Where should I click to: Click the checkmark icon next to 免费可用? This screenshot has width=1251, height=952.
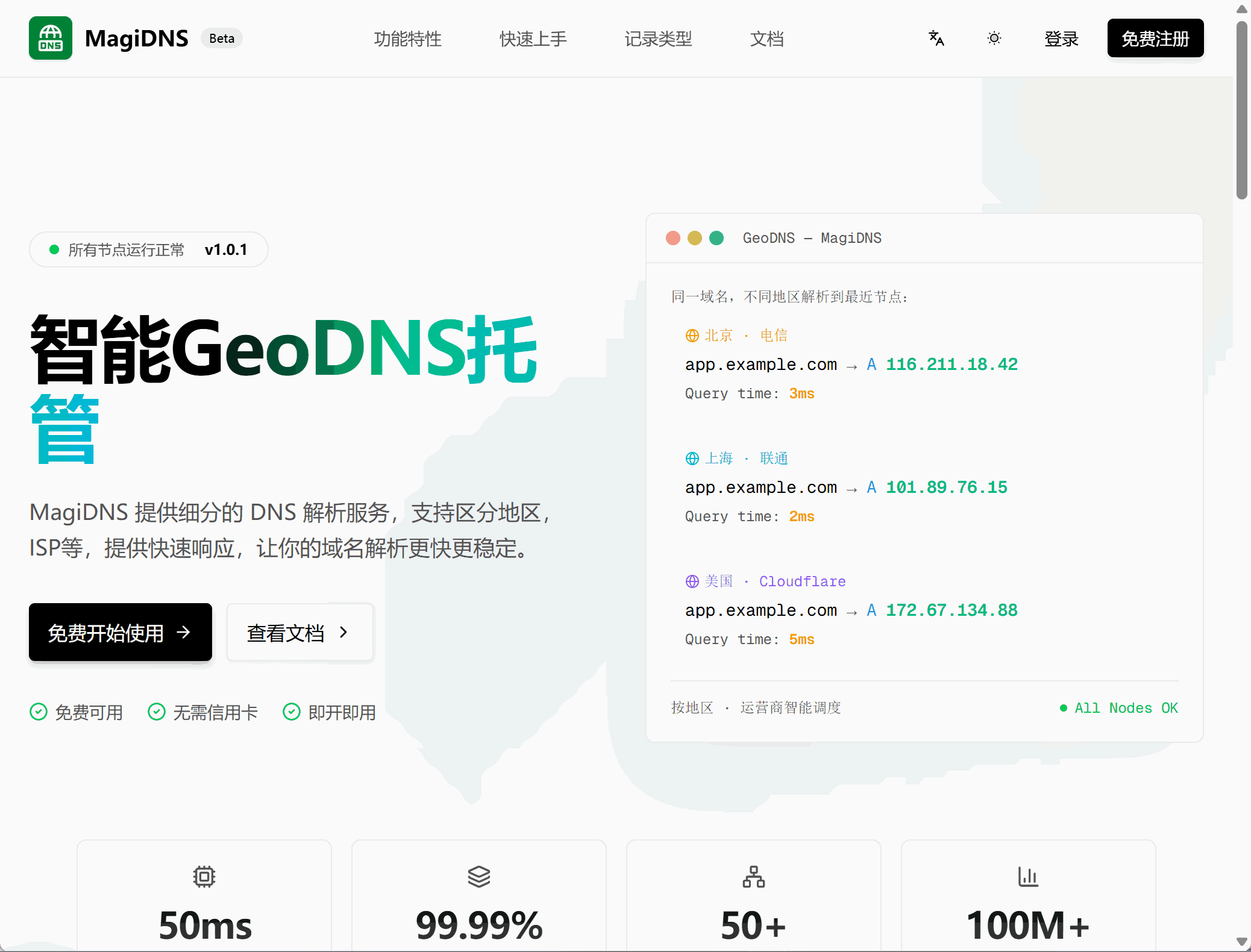39,712
